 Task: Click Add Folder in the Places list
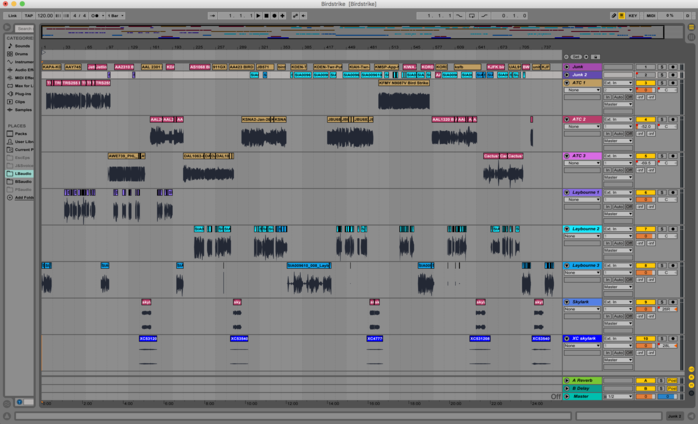coord(23,197)
